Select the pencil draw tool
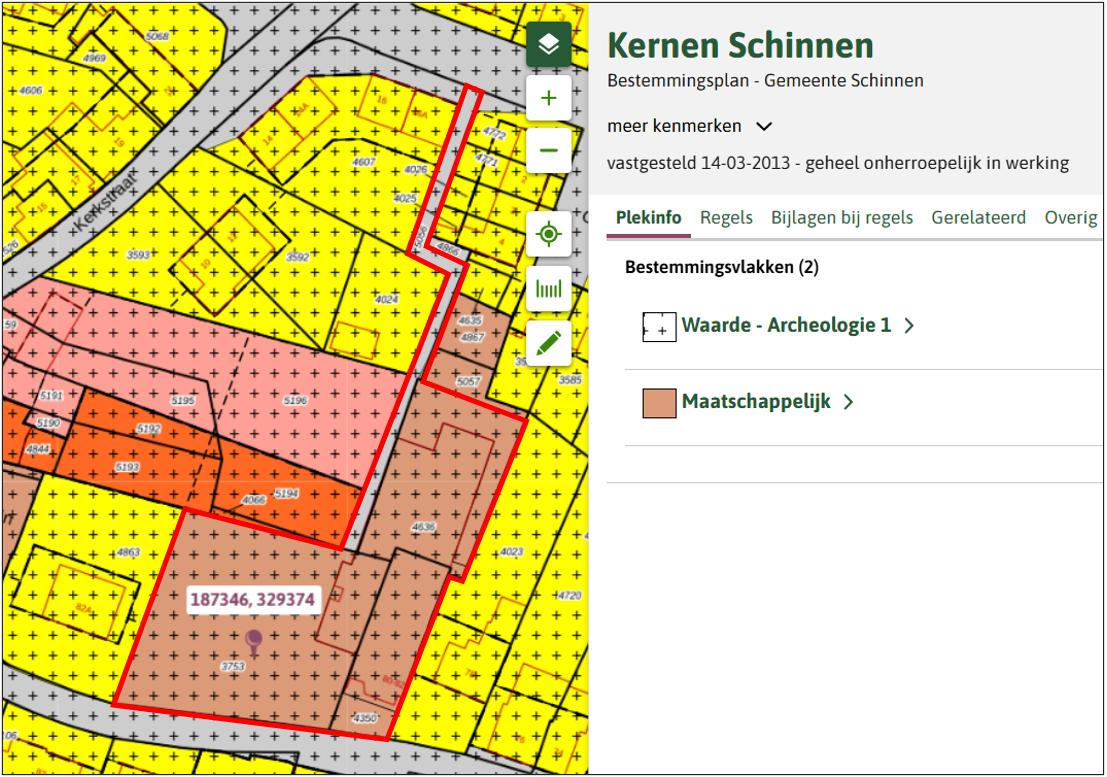1107x777 pixels. point(549,343)
